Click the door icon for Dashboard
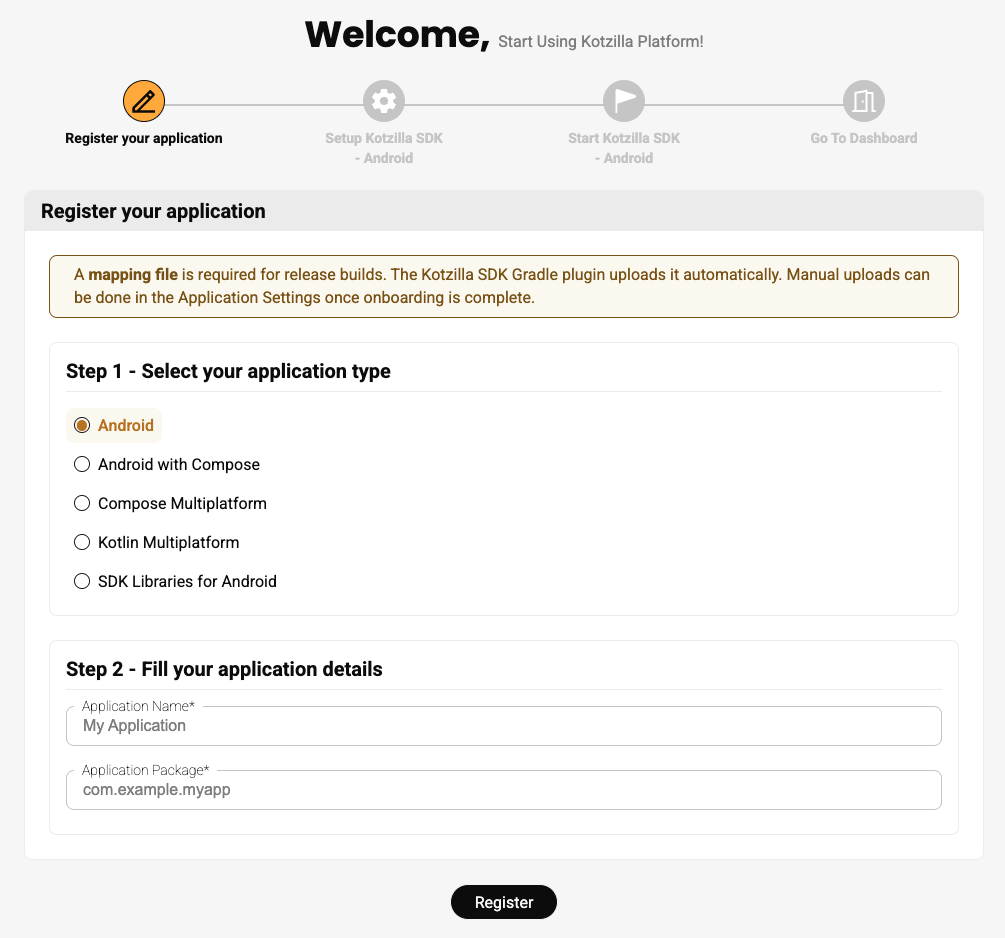Viewport: 1005px width, 938px height. click(864, 101)
